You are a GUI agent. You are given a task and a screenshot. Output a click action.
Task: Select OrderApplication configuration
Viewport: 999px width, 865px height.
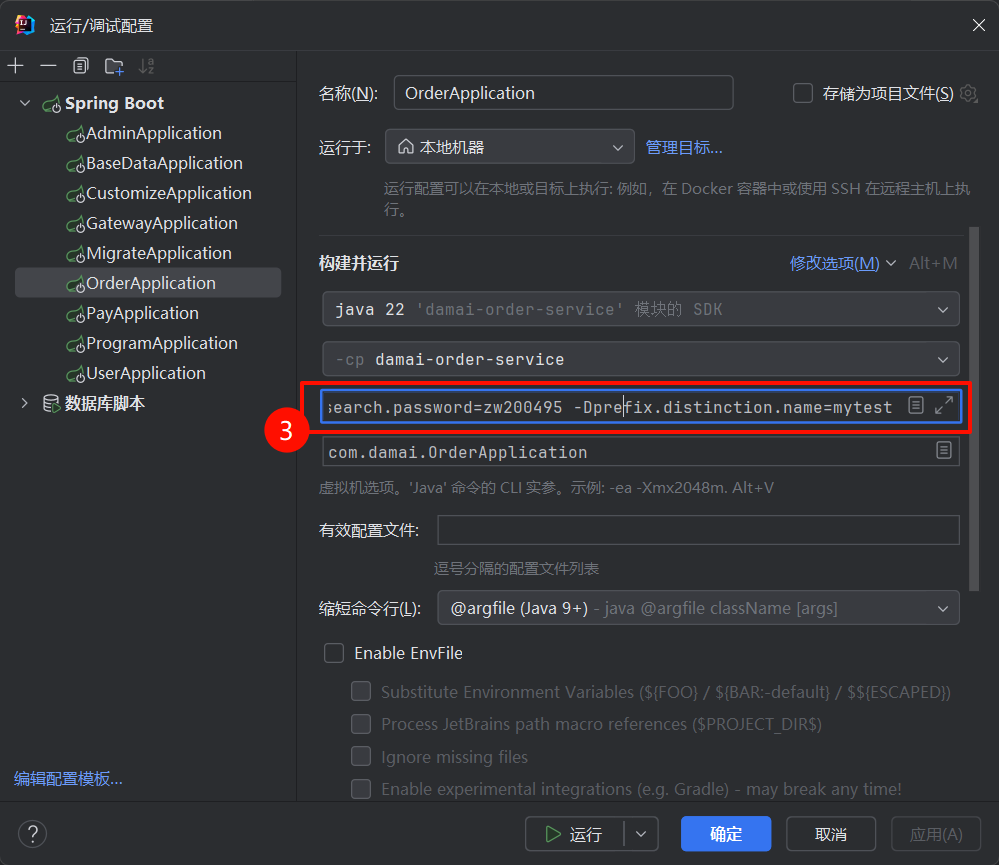click(148, 283)
